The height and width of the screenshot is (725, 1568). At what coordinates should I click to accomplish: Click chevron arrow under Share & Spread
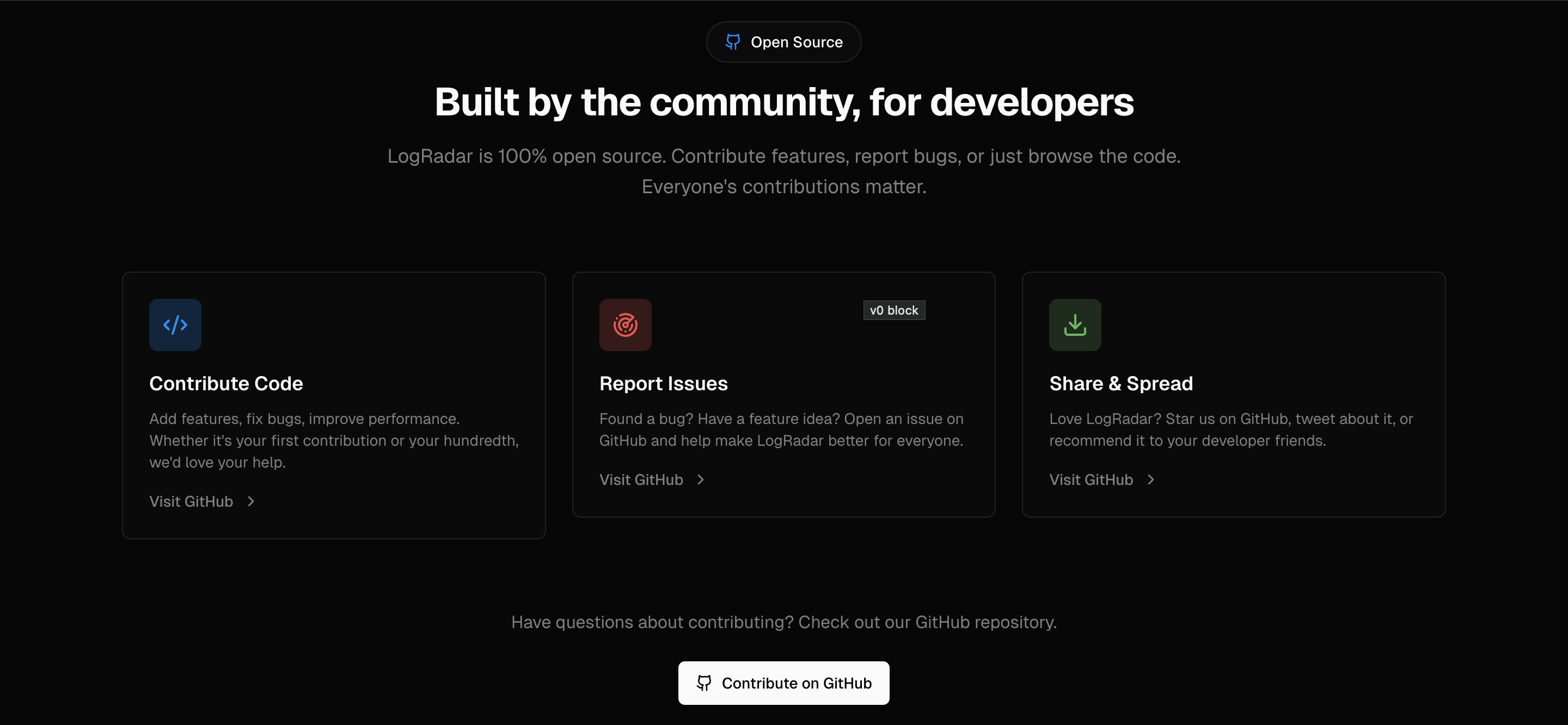[1150, 480]
